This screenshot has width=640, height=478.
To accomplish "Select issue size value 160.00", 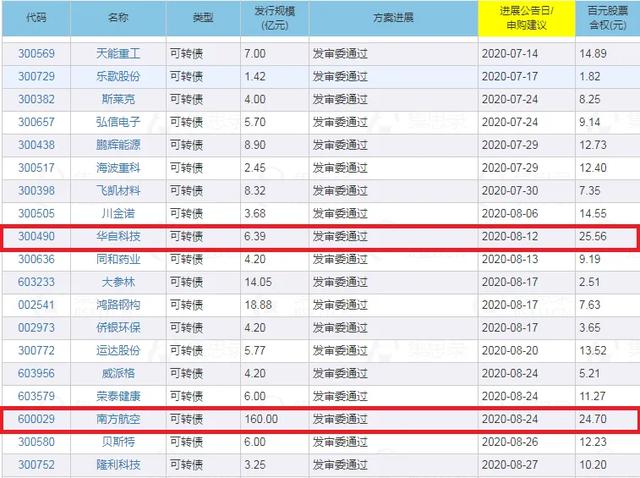I will pos(261,419).
